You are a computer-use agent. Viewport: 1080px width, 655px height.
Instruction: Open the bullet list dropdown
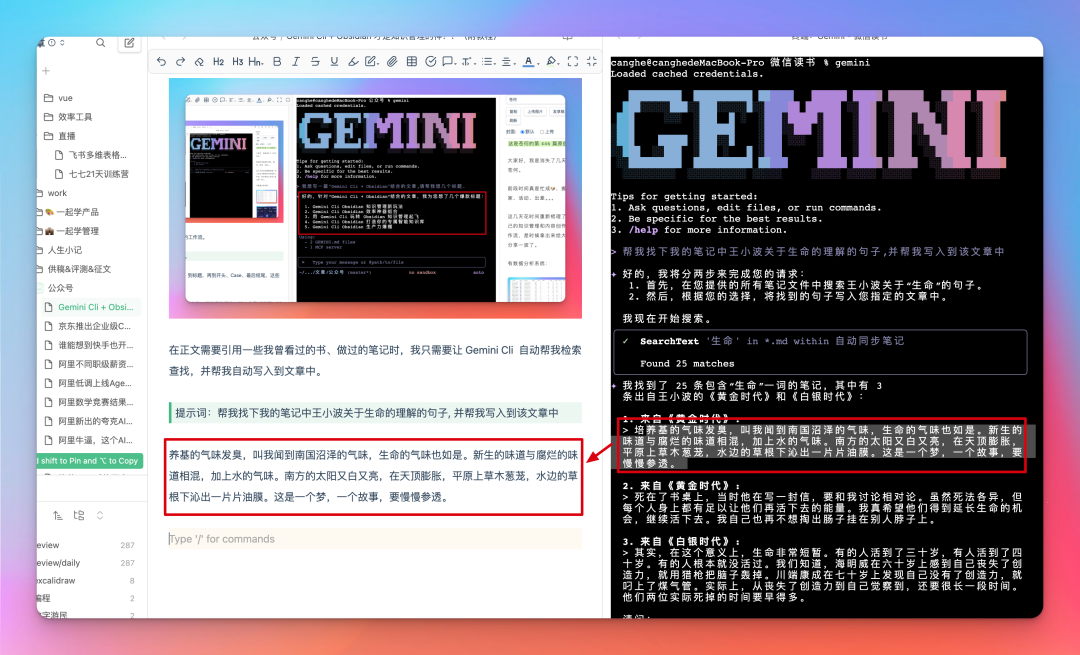coord(488,61)
